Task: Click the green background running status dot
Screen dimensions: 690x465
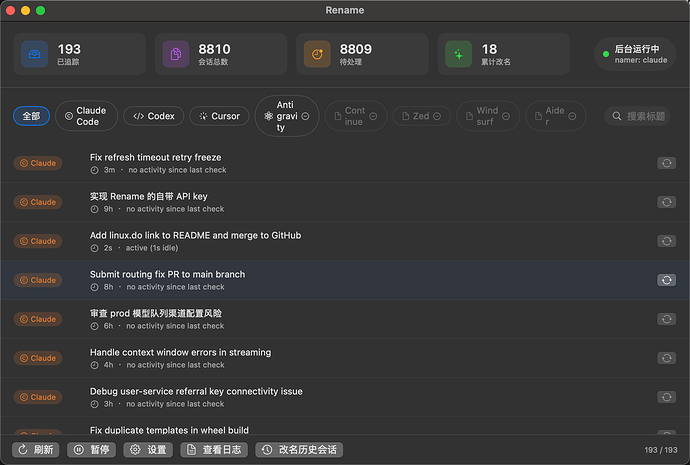Action: coord(606,54)
